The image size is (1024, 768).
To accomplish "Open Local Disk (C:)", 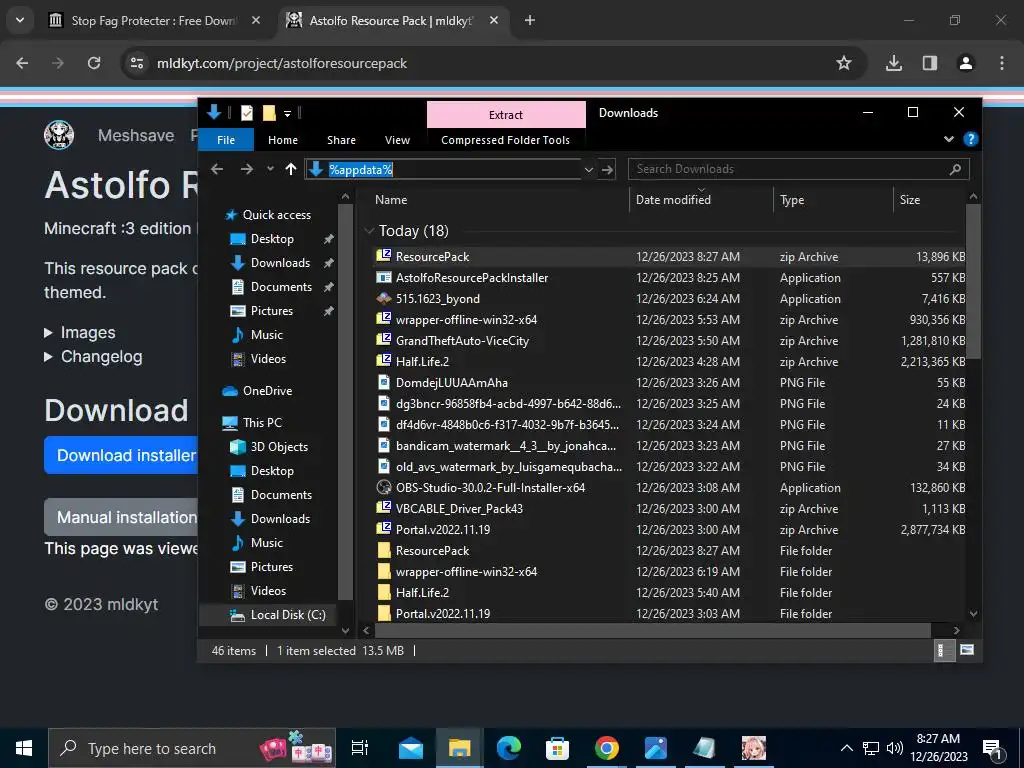I will [x=287, y=615].
